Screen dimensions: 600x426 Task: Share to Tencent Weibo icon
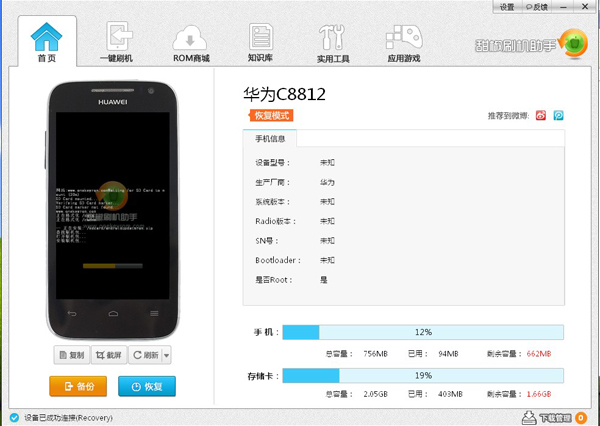coord(558,115)
